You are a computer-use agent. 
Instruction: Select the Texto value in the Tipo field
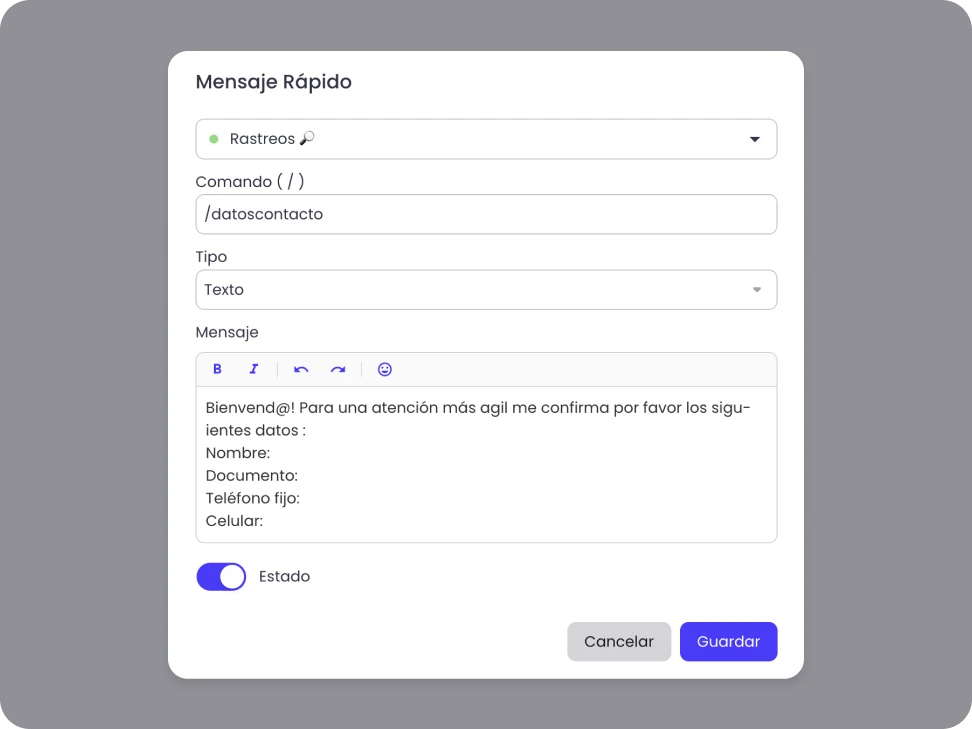224,289
